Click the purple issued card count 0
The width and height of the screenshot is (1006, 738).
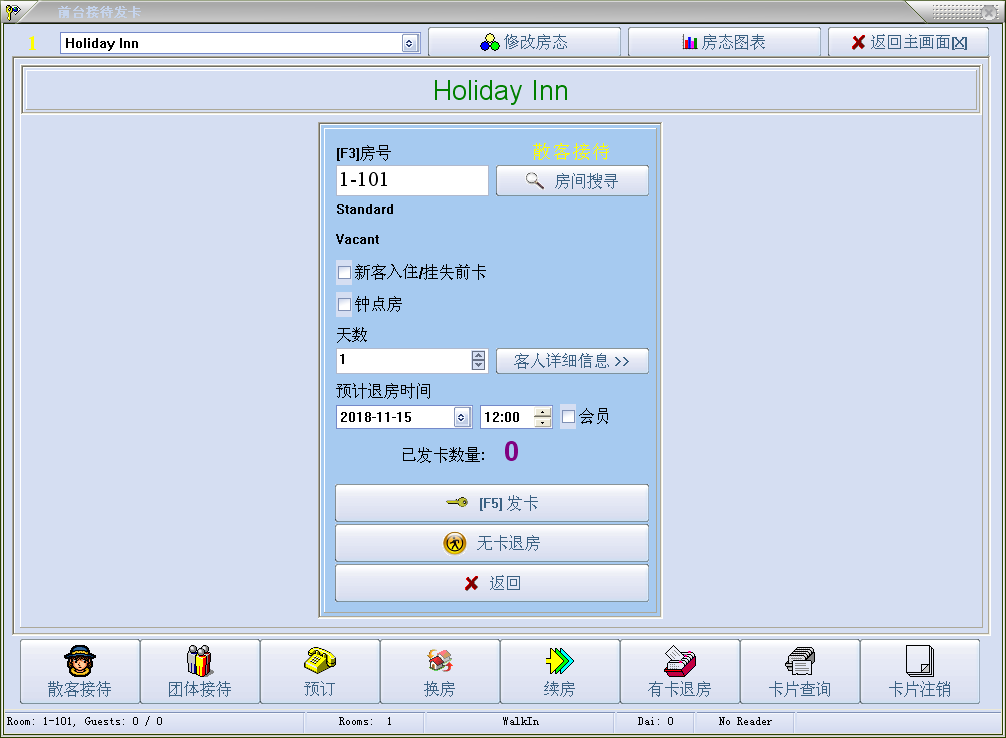point(511,452)
